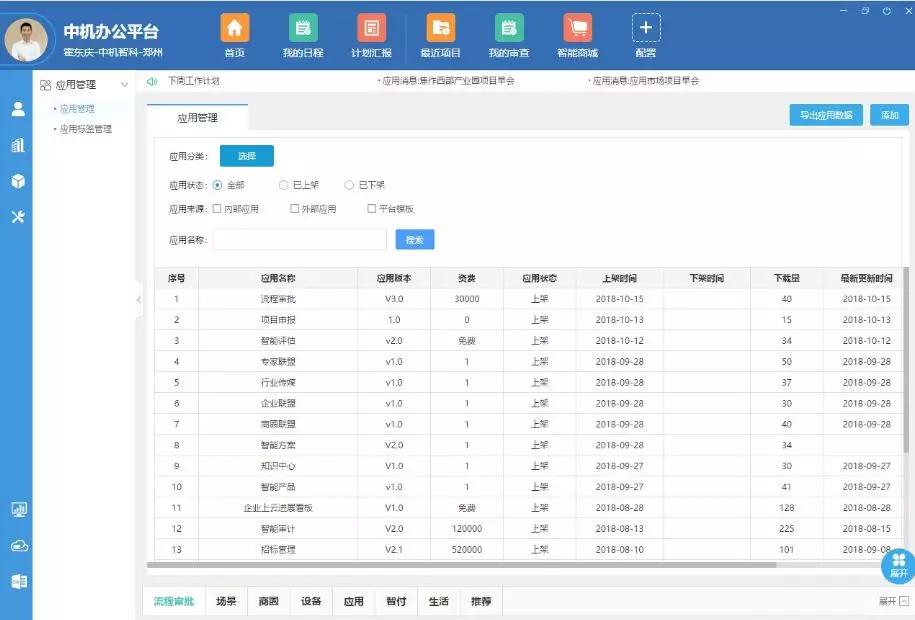Click the 应用名称 search input field
This screenshot has height=620, width=915.
click(300, 239)
